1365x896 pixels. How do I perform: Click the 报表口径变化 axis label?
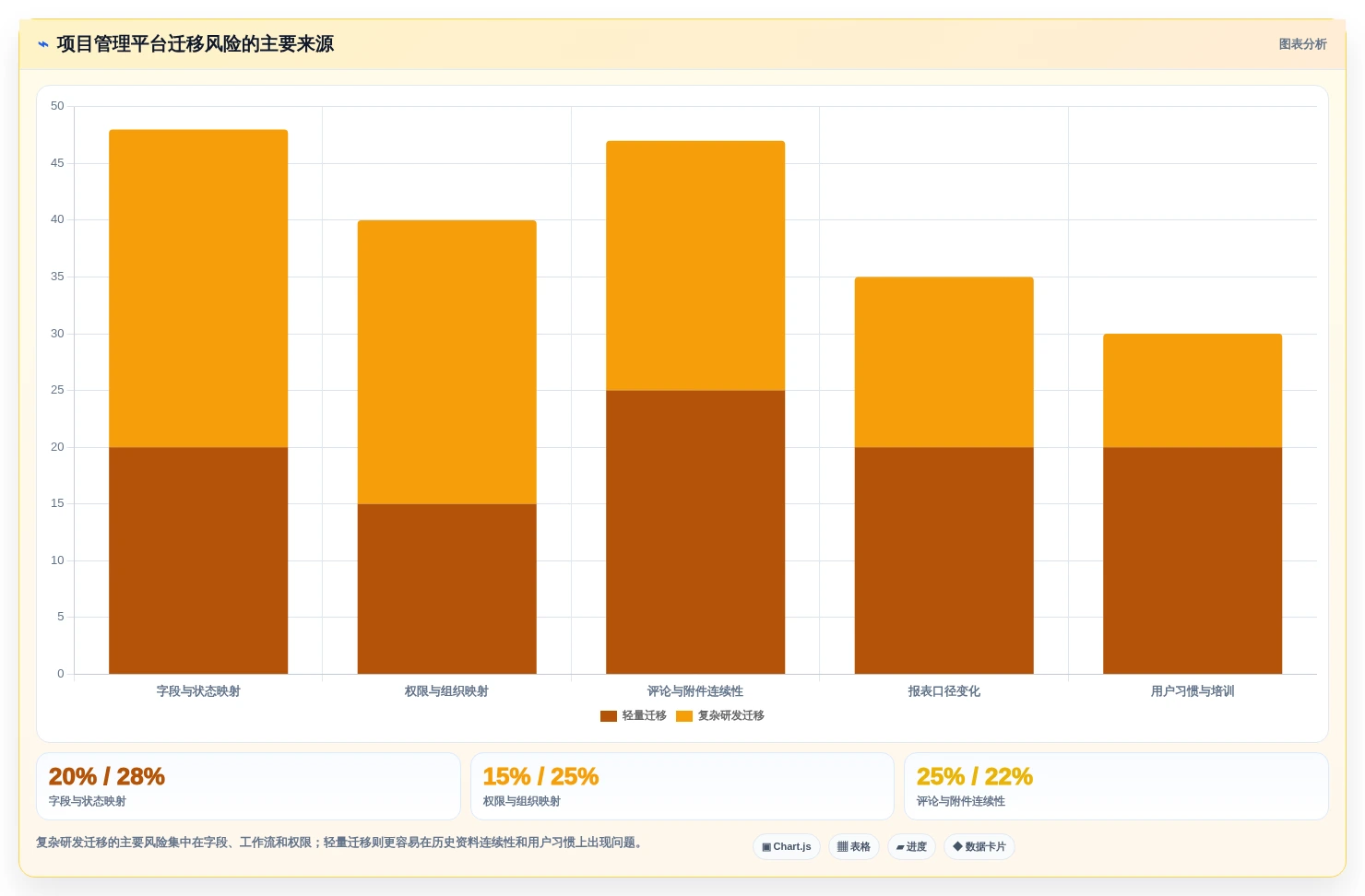point(944,691)
